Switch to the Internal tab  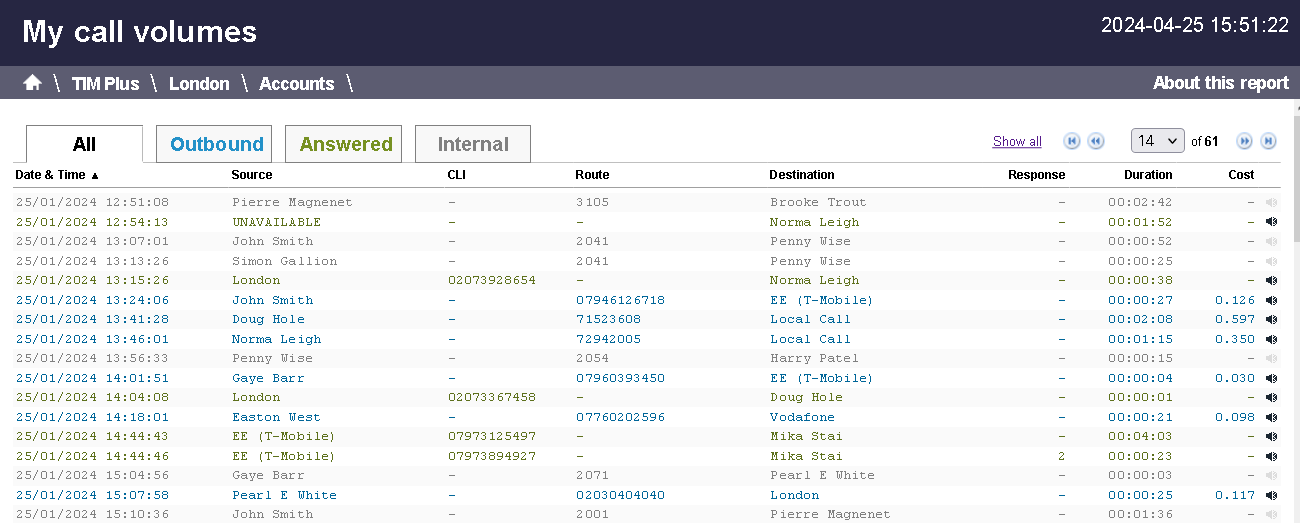pos(473,144)
